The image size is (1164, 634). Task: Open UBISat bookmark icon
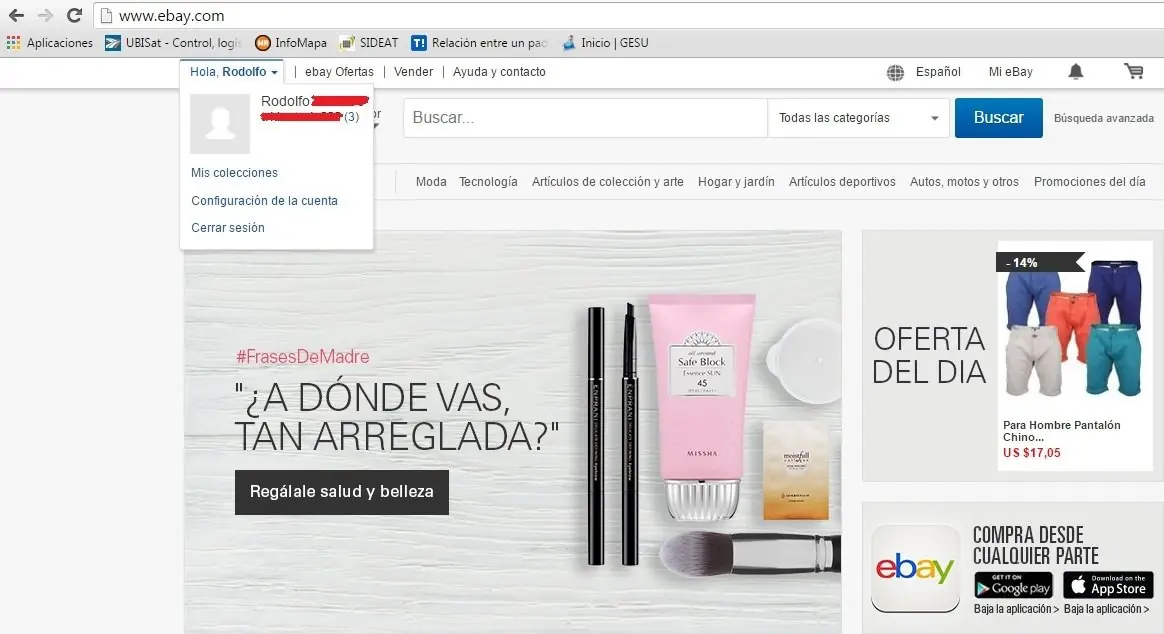click(113, 43)
